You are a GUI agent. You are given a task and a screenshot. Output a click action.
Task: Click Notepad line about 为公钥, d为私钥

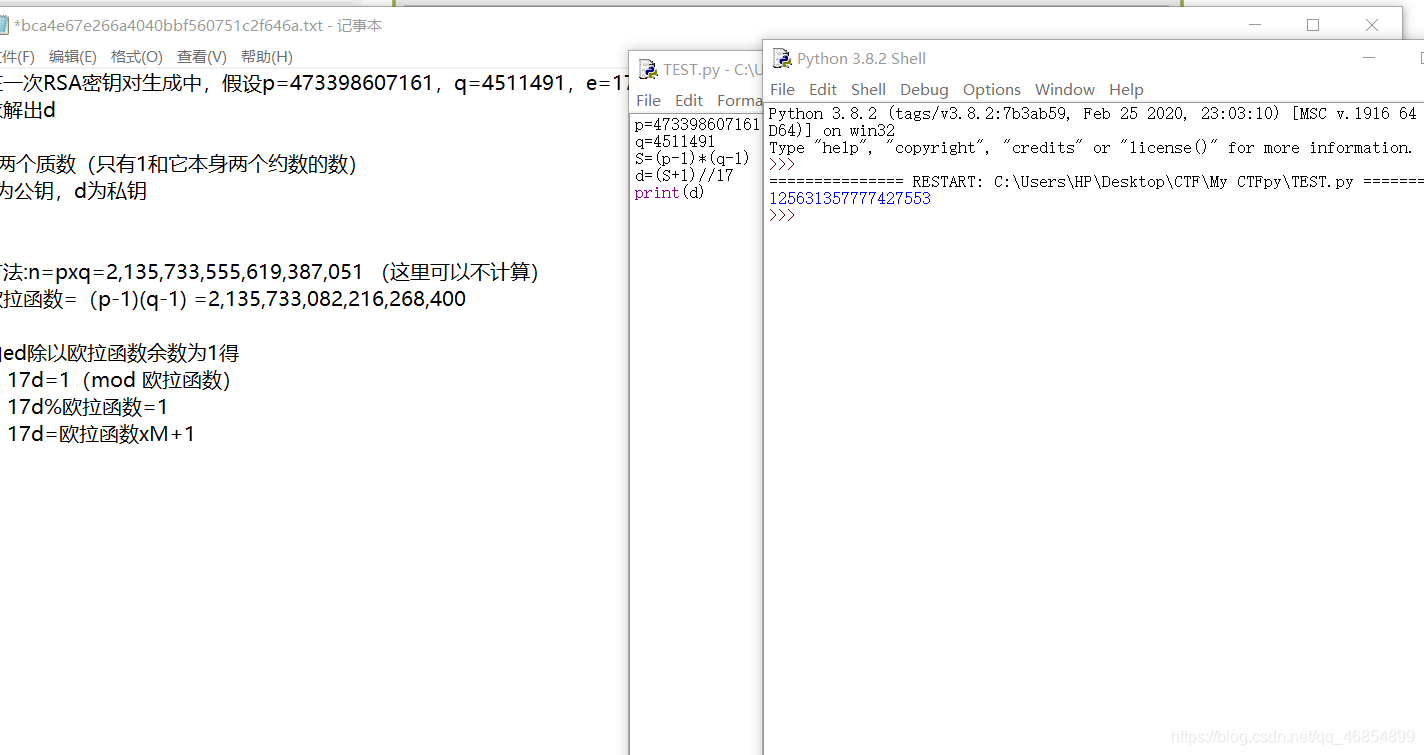point(74,191)
